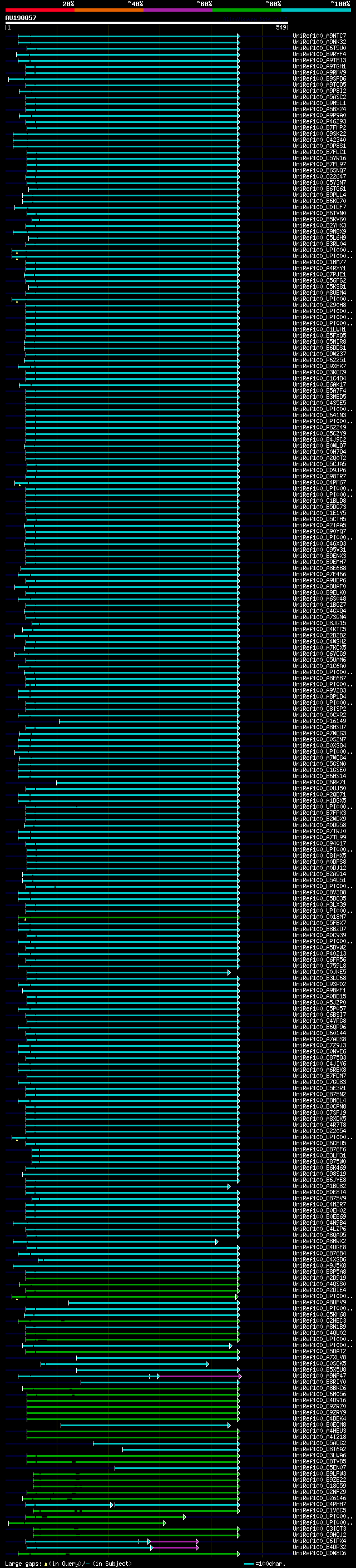Select hit UniRef100_Q5AQG2
356x1568 pixels.
click(319, 1443)
